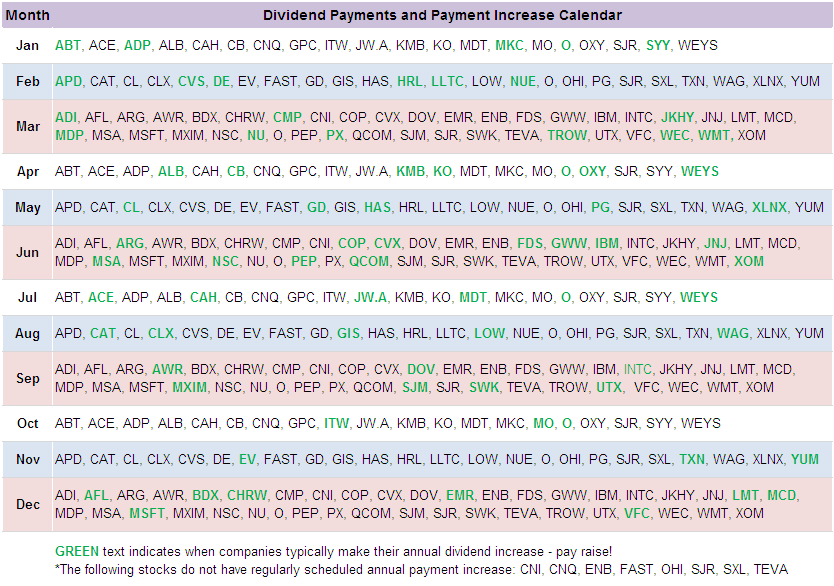Click green CMP in the Mar row
Image resolution: width=834 pixels, height=586 pixels.
point(287,117)
